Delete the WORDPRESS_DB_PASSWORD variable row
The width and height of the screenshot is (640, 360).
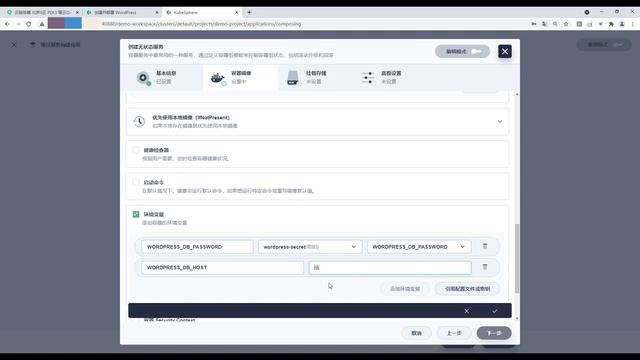pyautogui.click(x=485, y=246)
